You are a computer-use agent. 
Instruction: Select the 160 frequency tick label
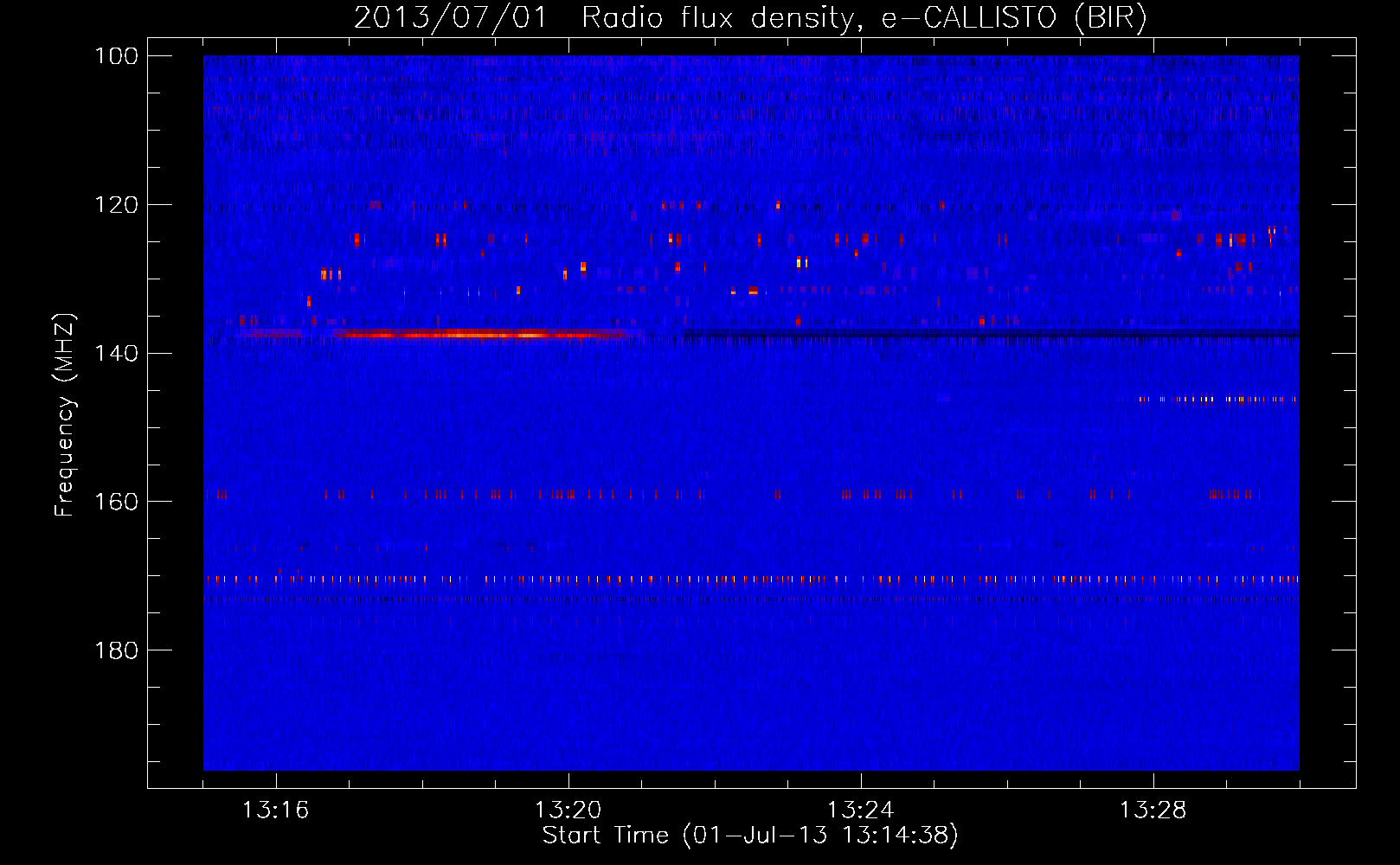[x=118, y=502]
